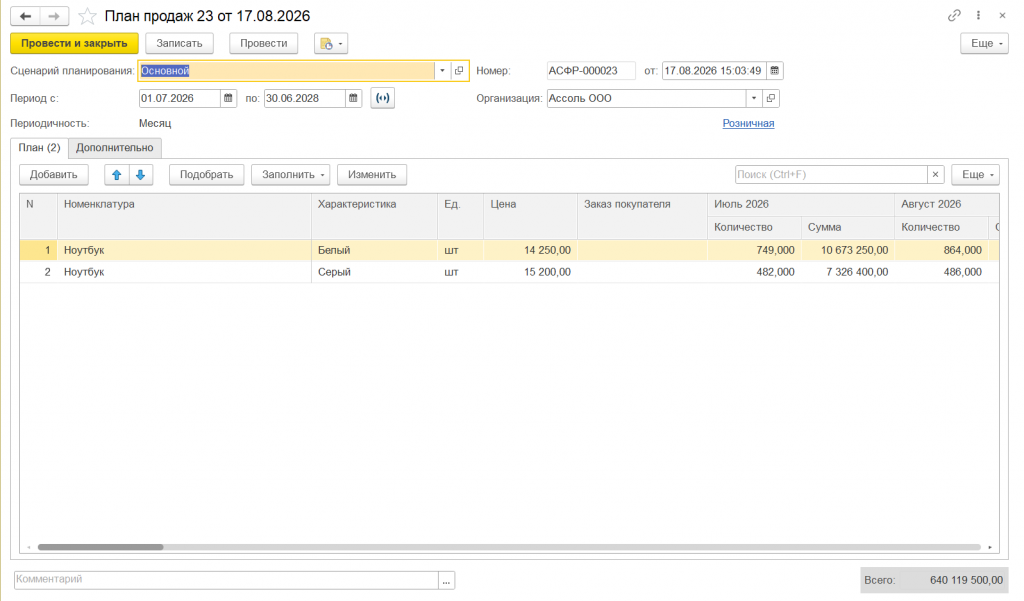Click Записать button

tap(179, 43)
